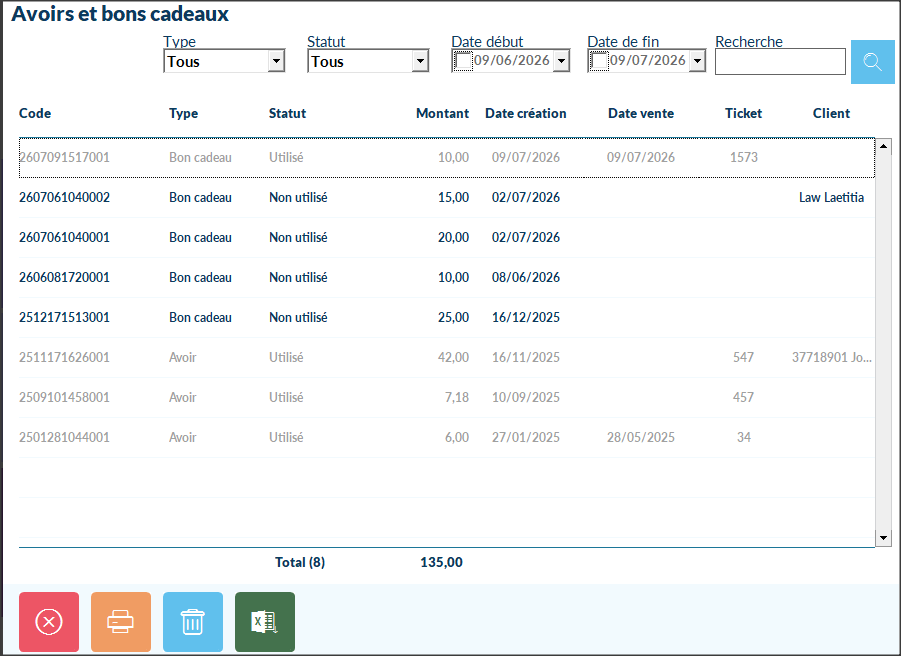901x656 pixels.
Task: Select row with code 2511171626001
Action: 446,357
